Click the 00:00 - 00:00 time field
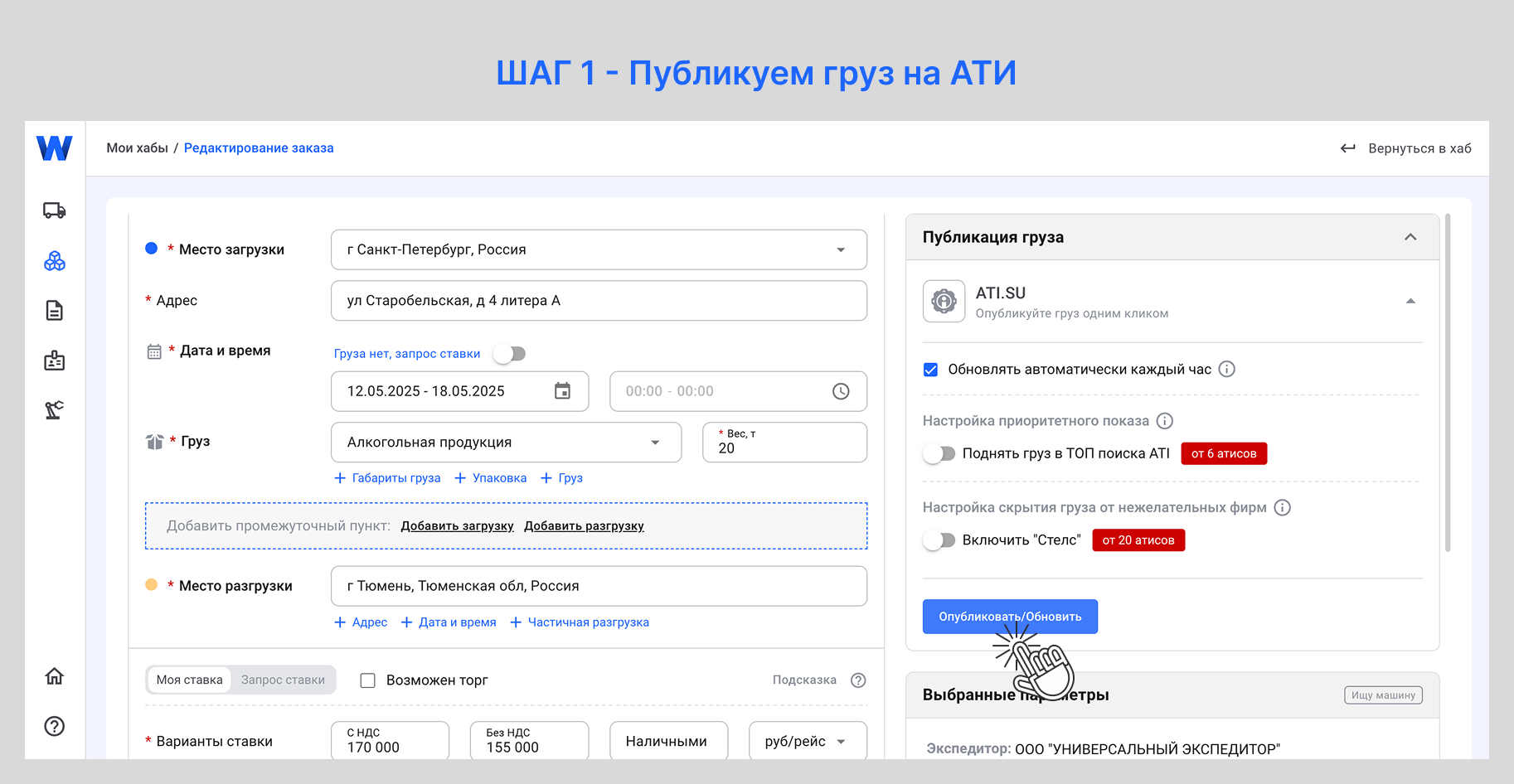The image size is (1514, 784). click(738, 391)
